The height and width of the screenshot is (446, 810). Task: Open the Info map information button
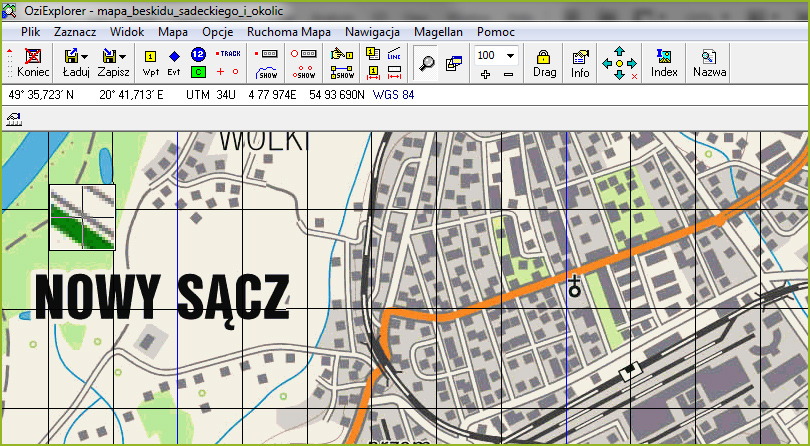[x=580, y=62]
